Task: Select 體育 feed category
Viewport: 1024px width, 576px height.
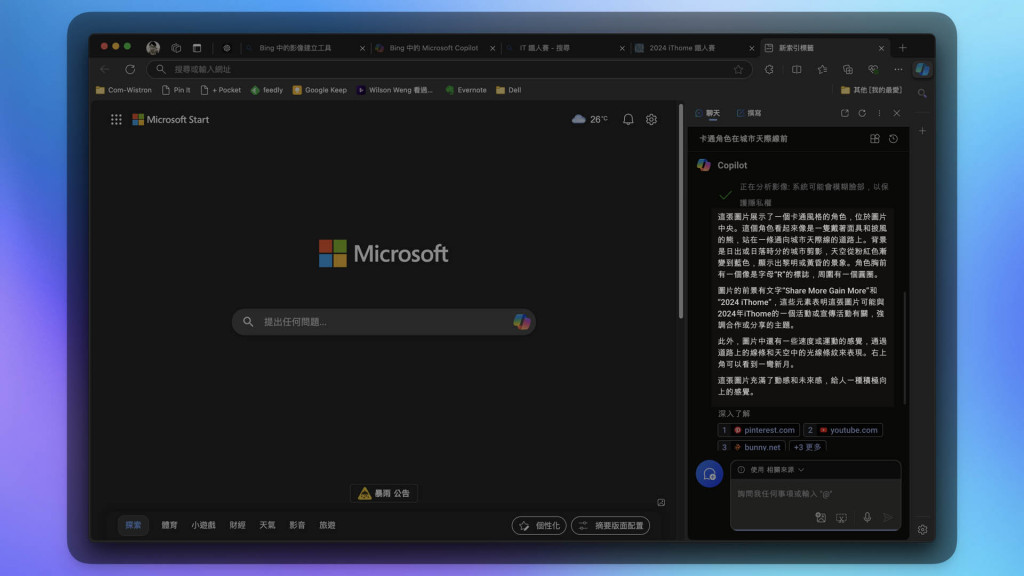Action: pyautogui.click(x=169, y=525)
